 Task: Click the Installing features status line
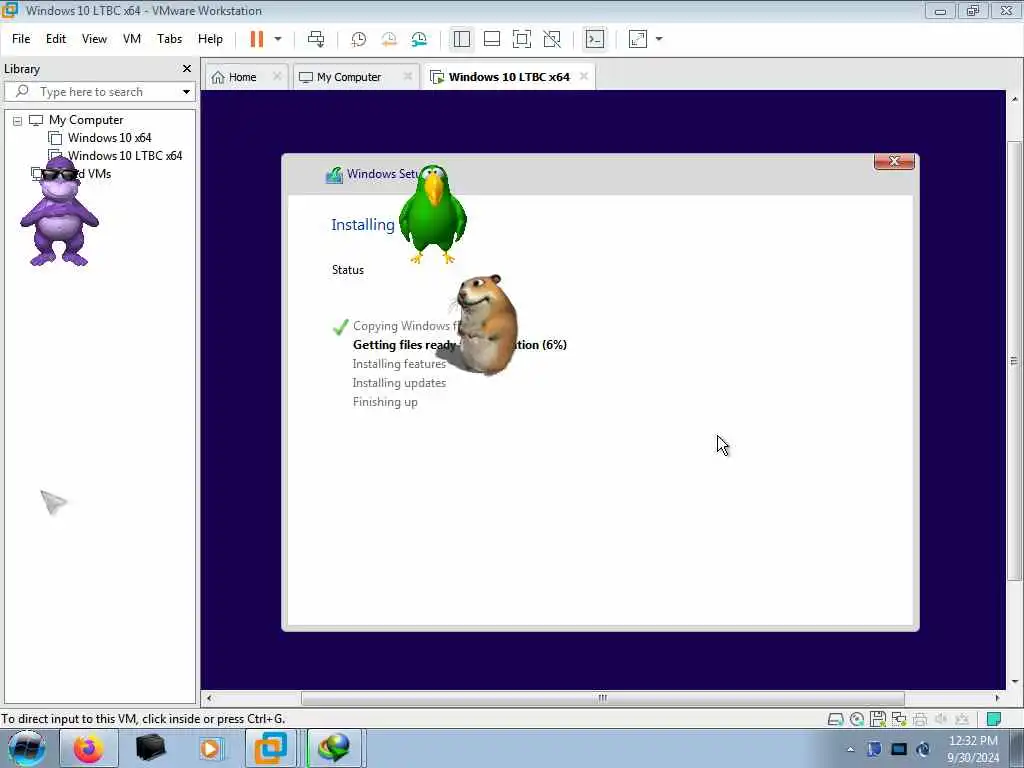[399, 364]
